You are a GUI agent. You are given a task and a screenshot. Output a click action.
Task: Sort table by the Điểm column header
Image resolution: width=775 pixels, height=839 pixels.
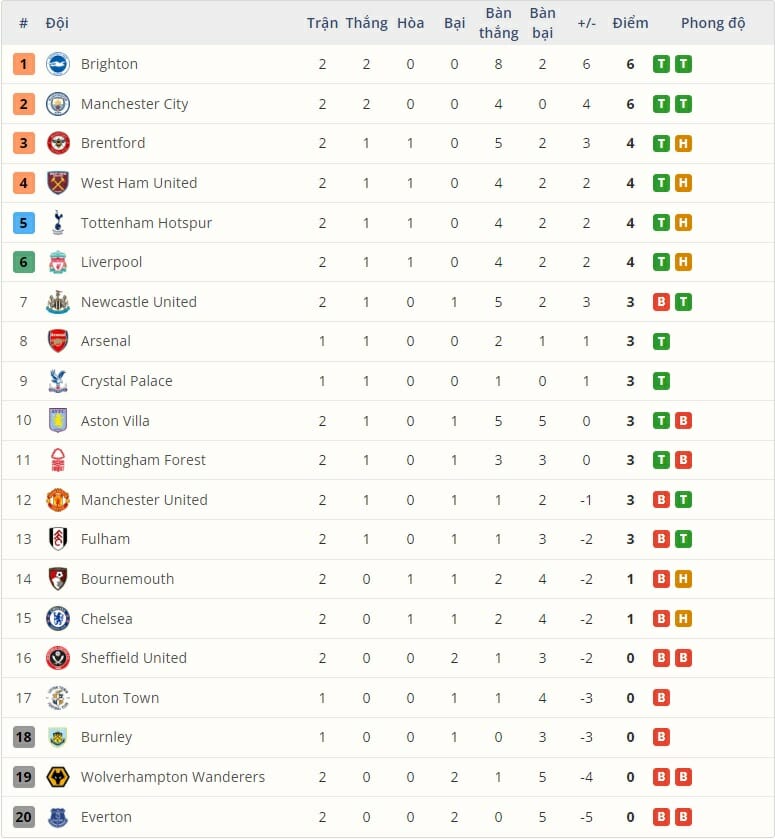pyautogui.click(x=630, y=23)
